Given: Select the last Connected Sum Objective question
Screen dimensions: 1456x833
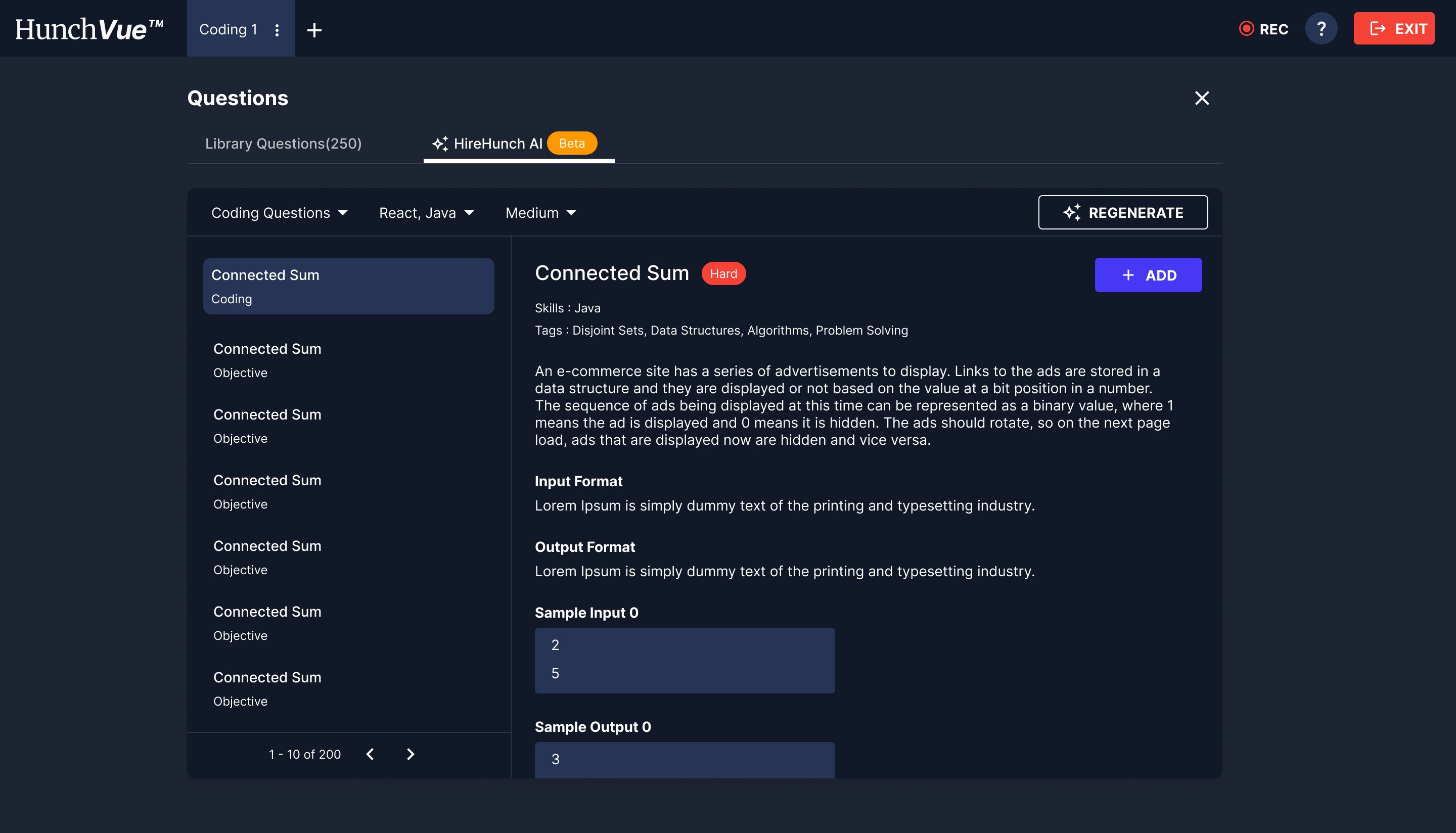Looking at the screenshot, I should coord(267,688).
